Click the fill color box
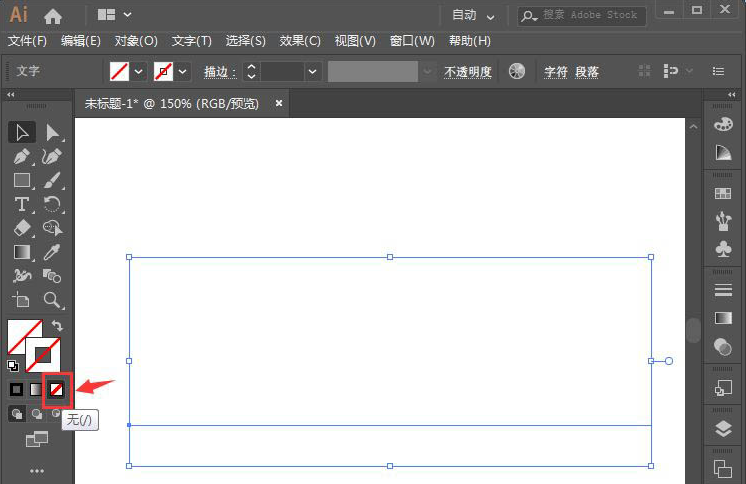 click(17, 329)
